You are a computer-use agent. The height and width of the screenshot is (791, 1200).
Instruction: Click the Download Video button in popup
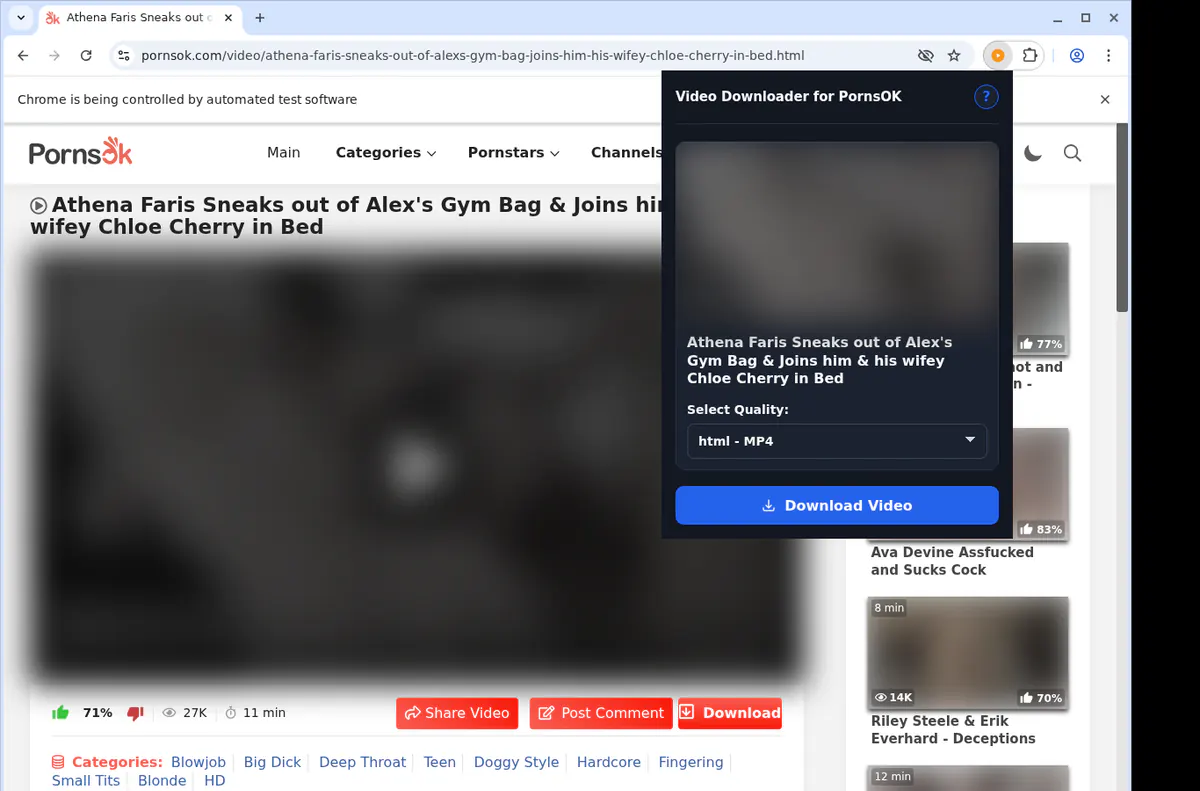pos(837,505)
